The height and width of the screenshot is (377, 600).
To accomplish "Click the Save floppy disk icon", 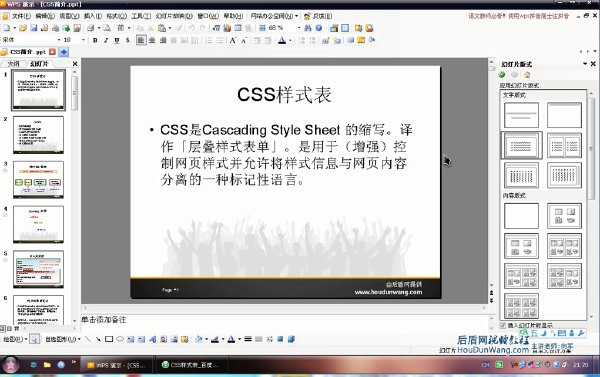I will 34,28.
